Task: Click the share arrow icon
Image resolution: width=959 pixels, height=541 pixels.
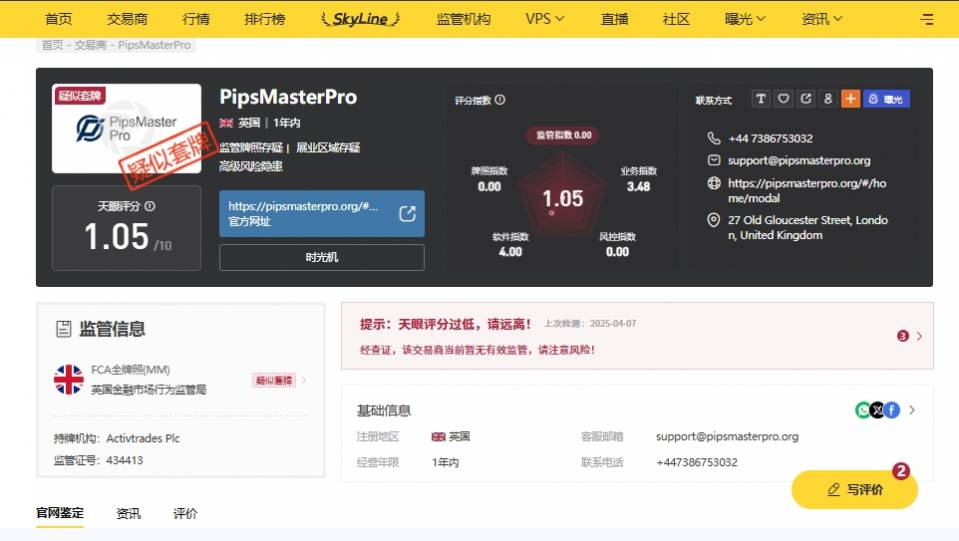Action: tap(805, 99)
